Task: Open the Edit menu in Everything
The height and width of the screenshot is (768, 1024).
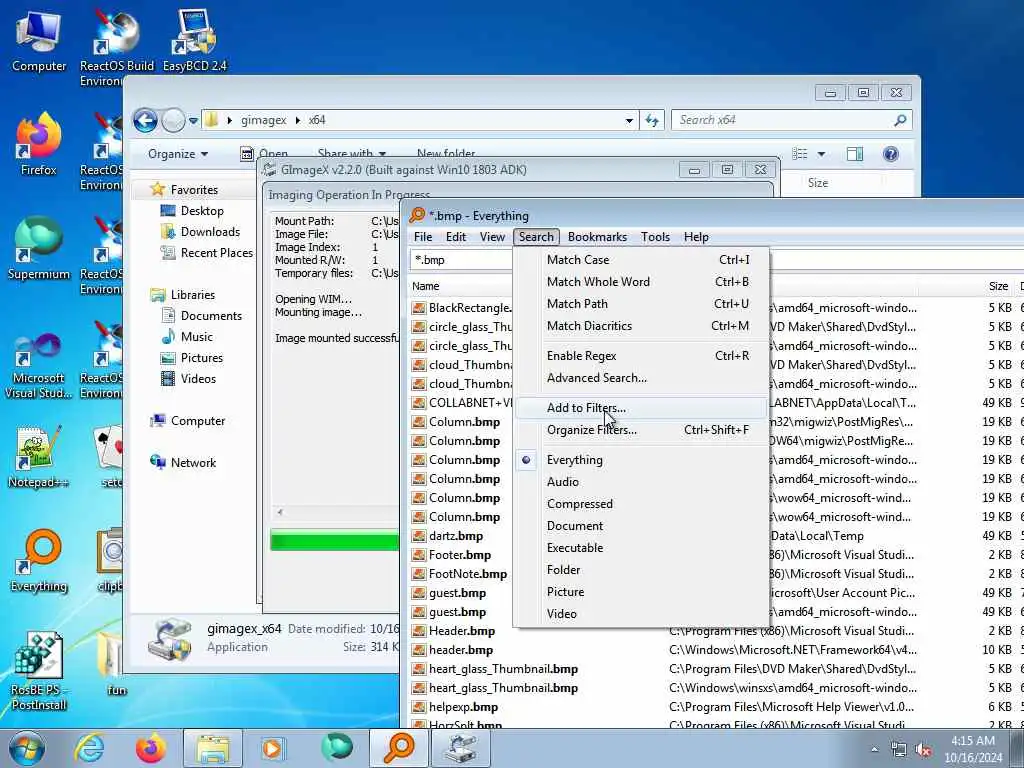Action: (456, 237)
